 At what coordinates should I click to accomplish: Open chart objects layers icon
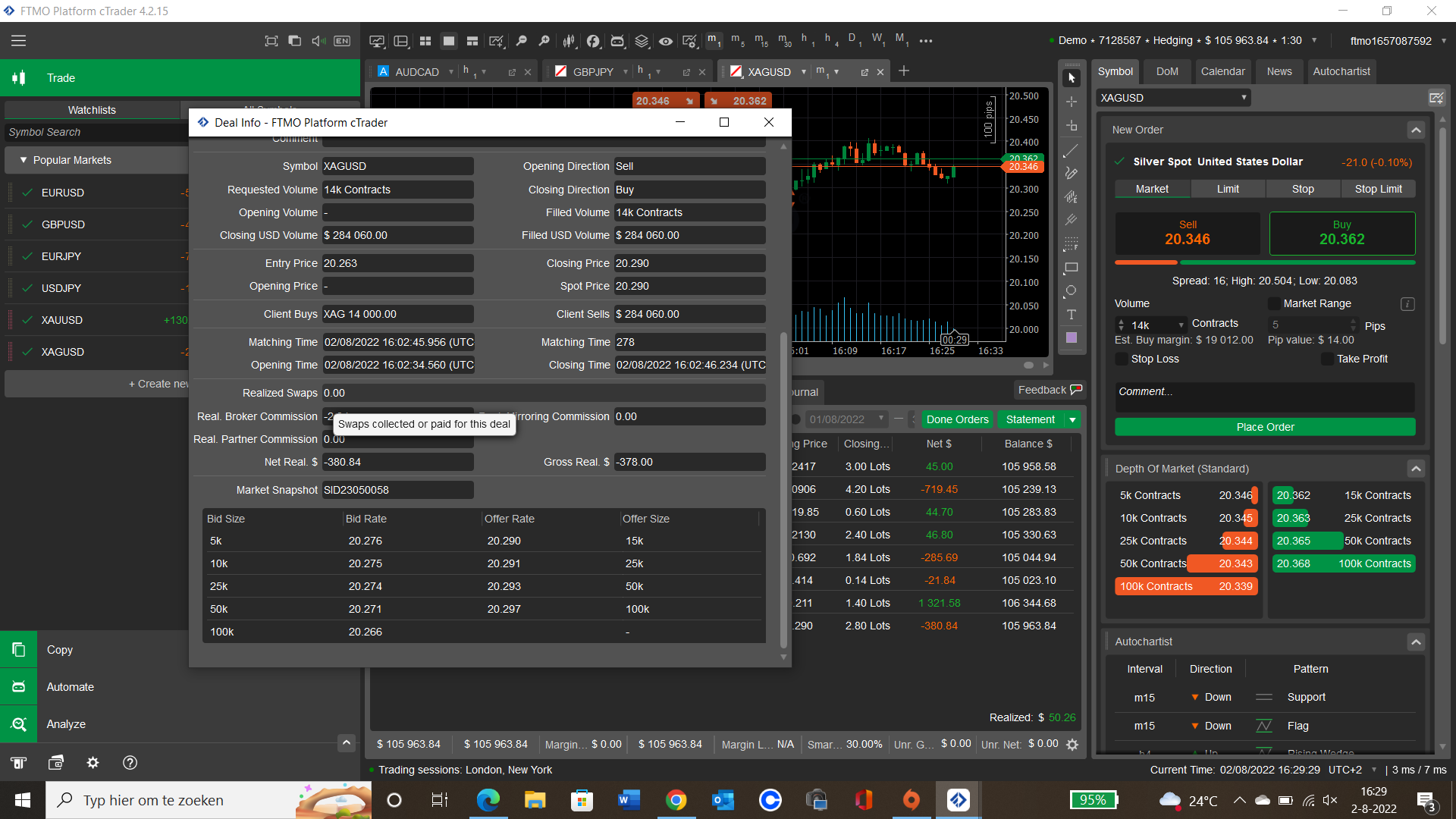tap(642, 41)
